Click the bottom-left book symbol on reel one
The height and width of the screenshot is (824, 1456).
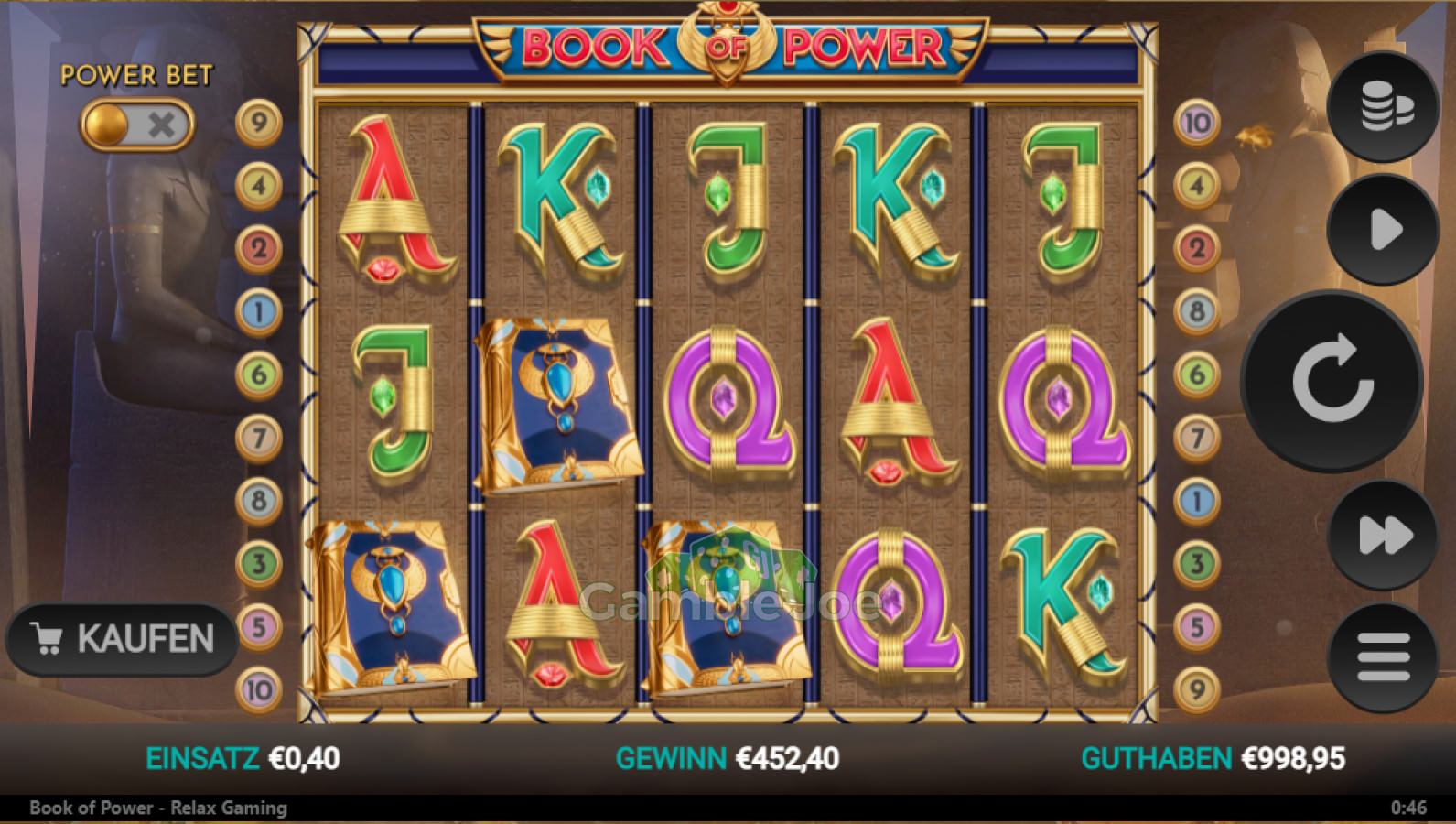pos(392,608)
